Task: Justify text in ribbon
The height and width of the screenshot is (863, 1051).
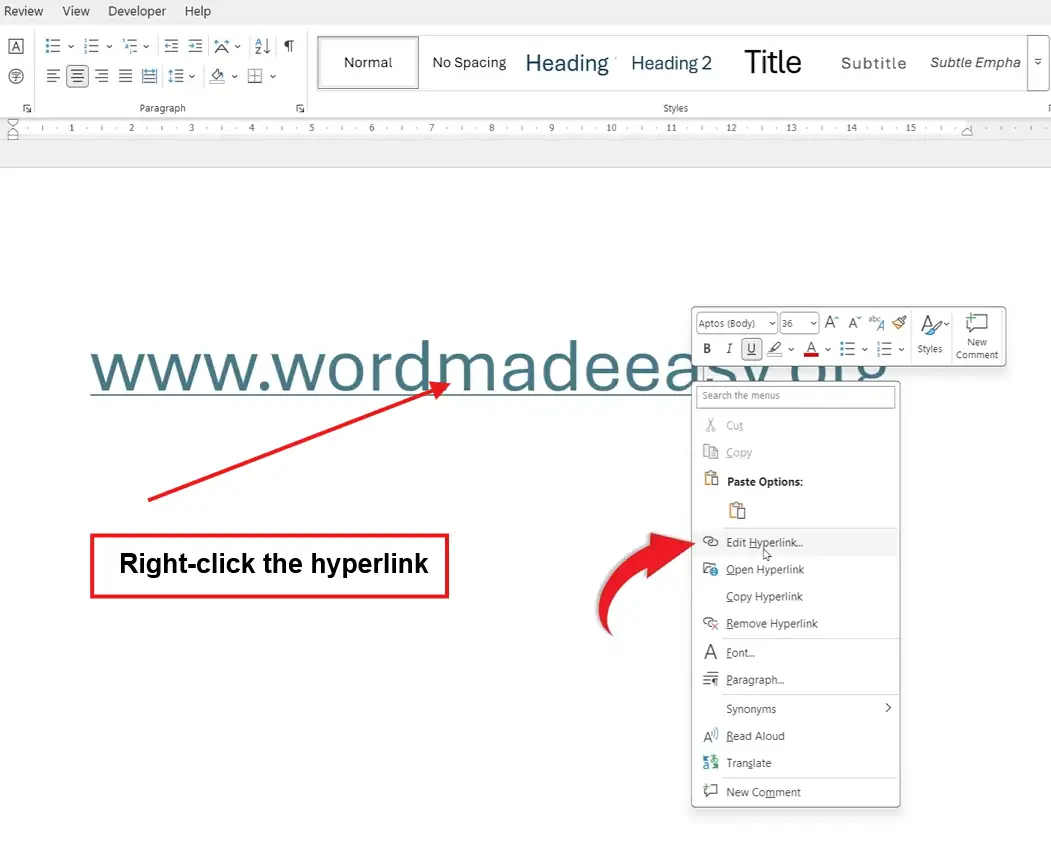Action: [x=125, y=76]
